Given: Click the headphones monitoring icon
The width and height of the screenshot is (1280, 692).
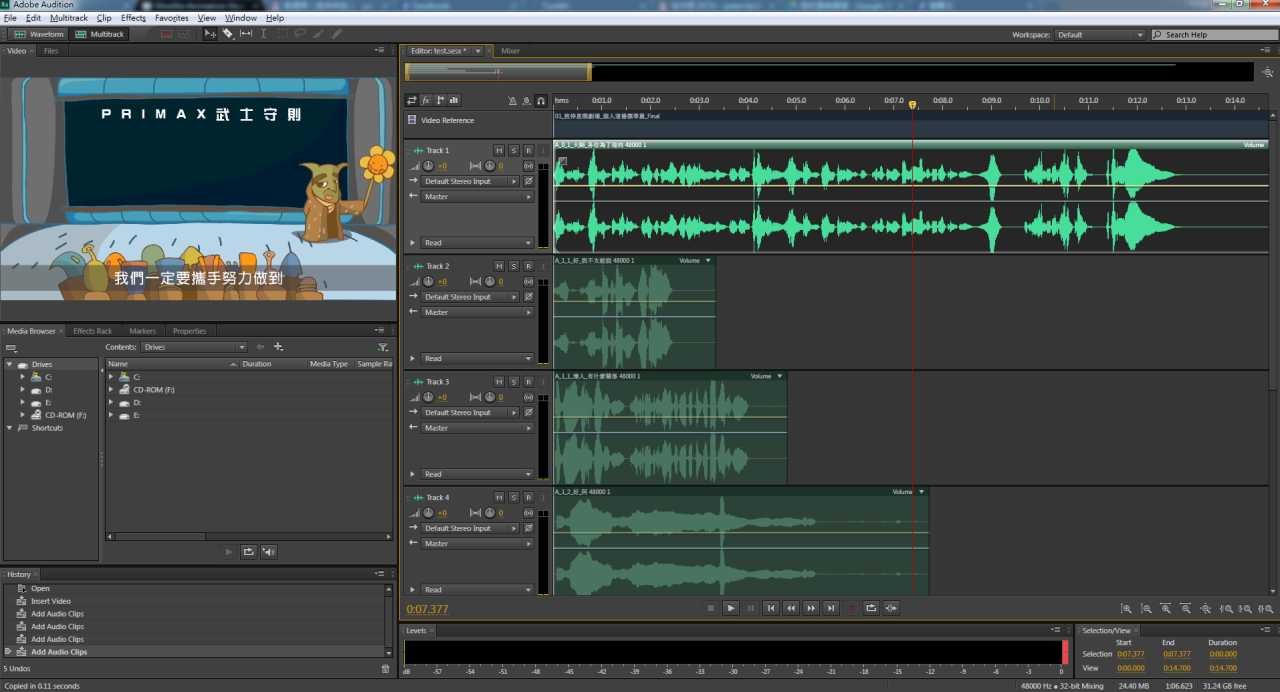Looking at the screenshot, I should (541, 100).
